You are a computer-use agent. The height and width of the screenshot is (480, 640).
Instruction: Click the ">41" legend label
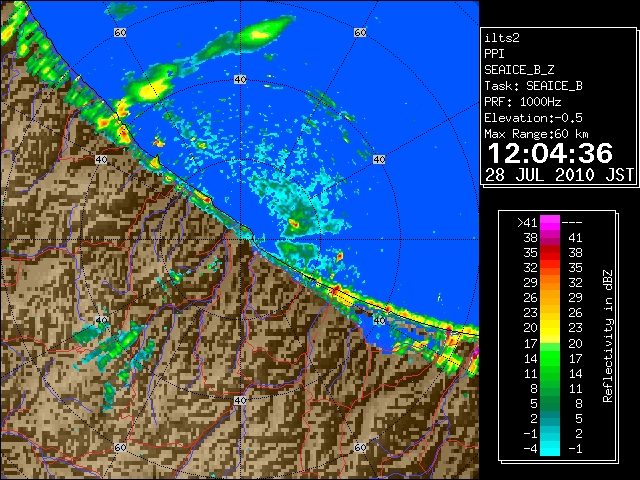coord(527,223)
